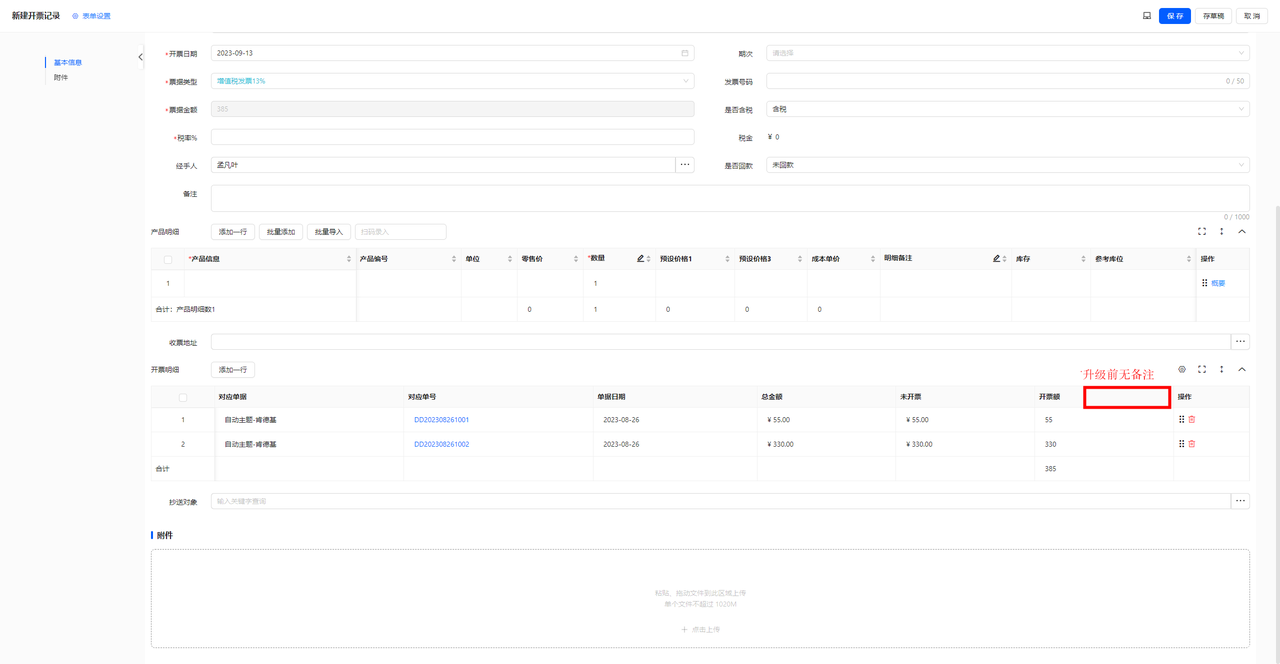Sort by 成本单价 column arrows
This screenshot has height=664, width=1280.
[873, 259]
